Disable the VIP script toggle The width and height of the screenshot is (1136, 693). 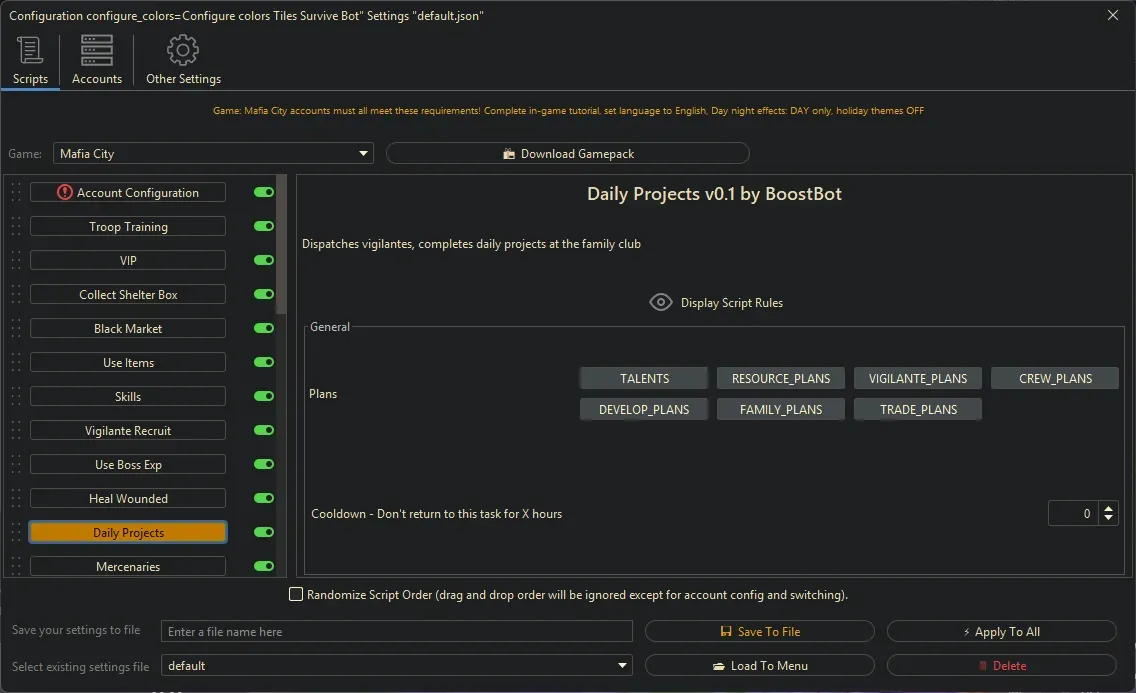click(x=264, y=260)
